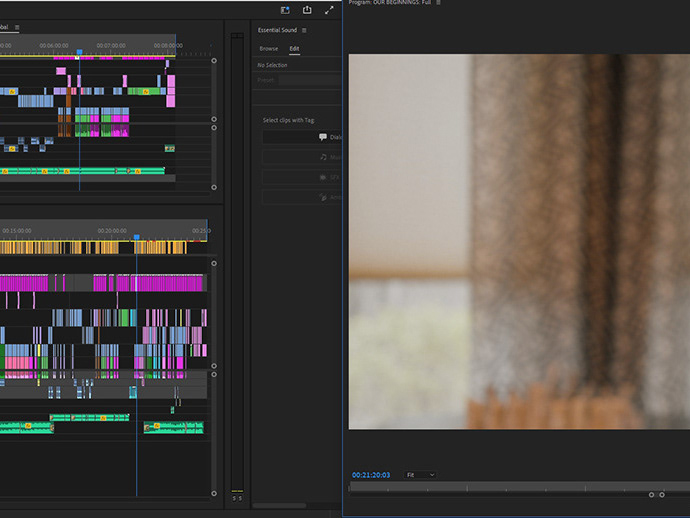Open the Essential Sound panel menu icon
Viewport: 690px width, 518px height.
[304, 30]
